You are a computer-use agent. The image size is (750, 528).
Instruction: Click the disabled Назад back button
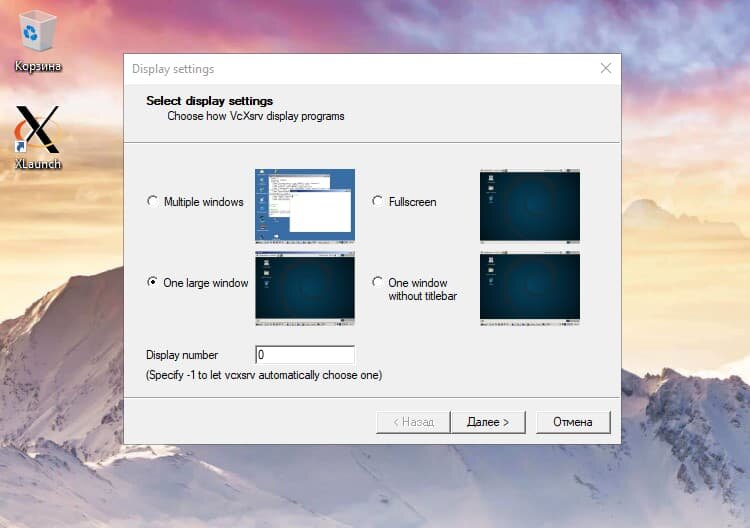413,422
